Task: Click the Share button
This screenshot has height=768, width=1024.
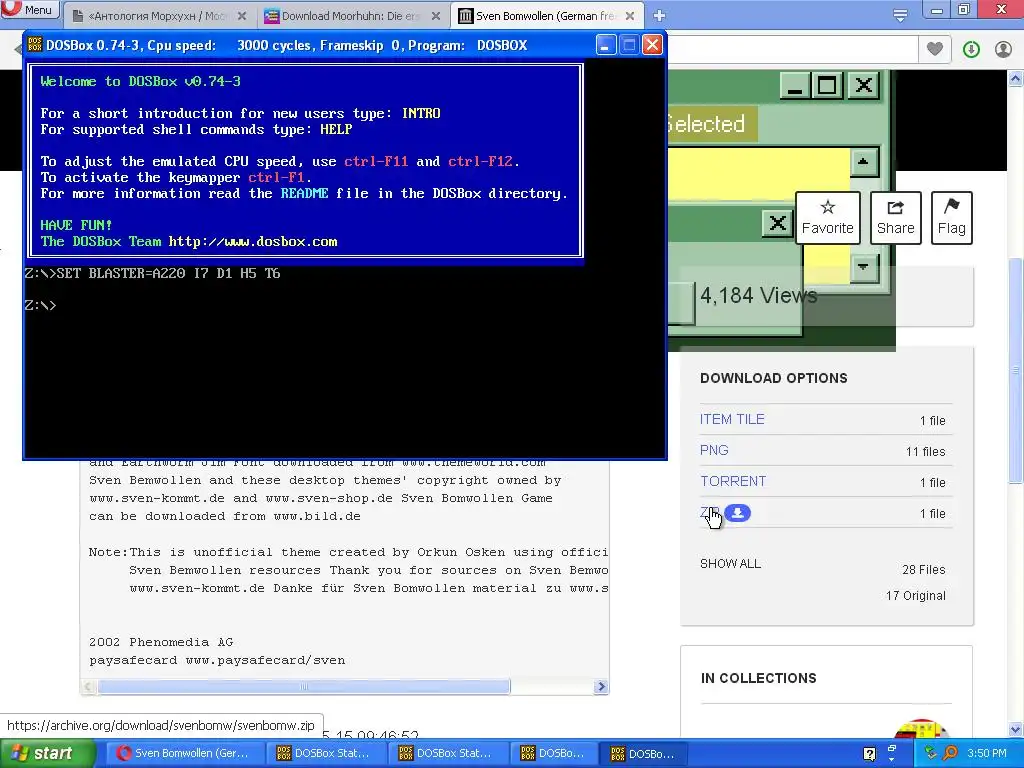Action: (895, 217)
